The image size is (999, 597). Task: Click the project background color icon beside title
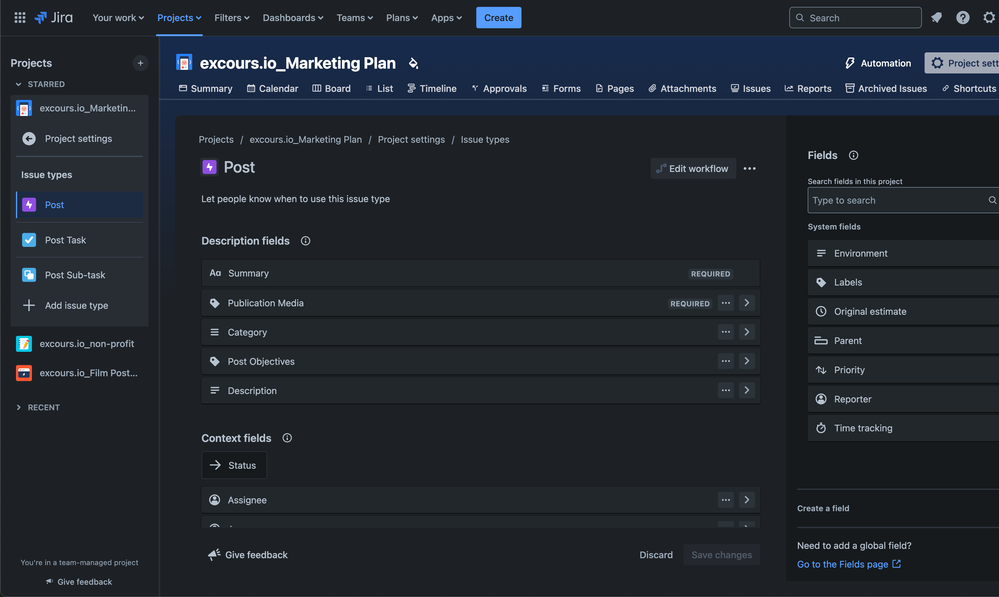tap(413, 63)
